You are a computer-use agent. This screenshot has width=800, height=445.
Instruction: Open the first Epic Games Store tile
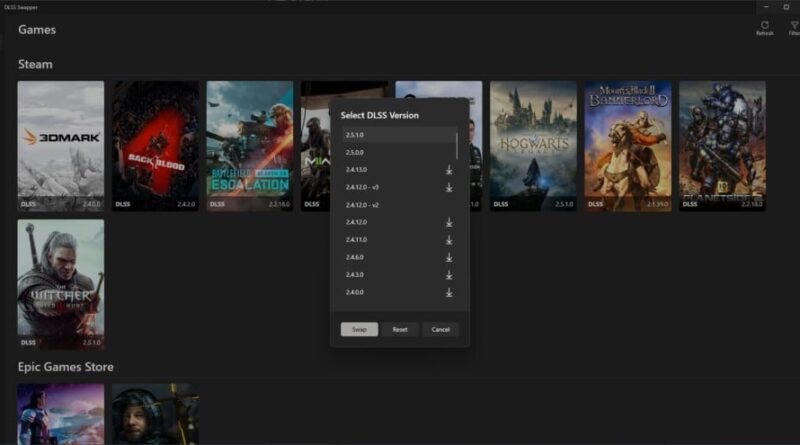[x=61, y=414]
